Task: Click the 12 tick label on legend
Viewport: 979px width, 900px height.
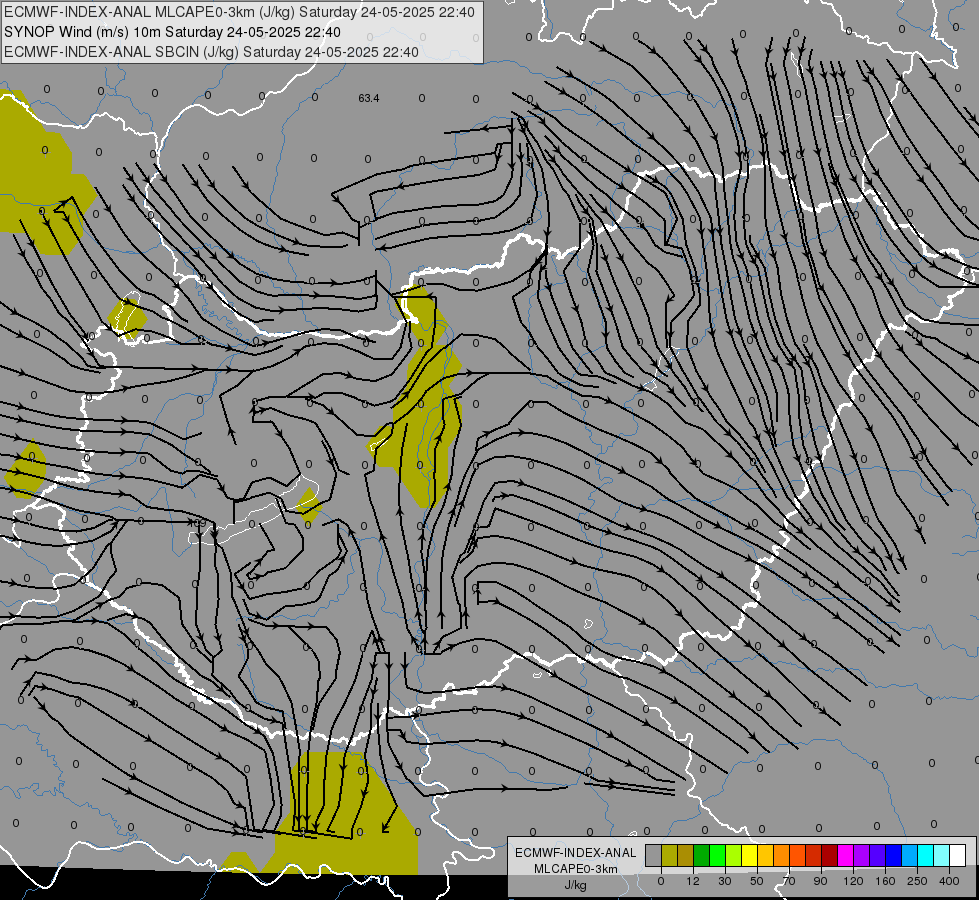Action: [x=693, y=881]
